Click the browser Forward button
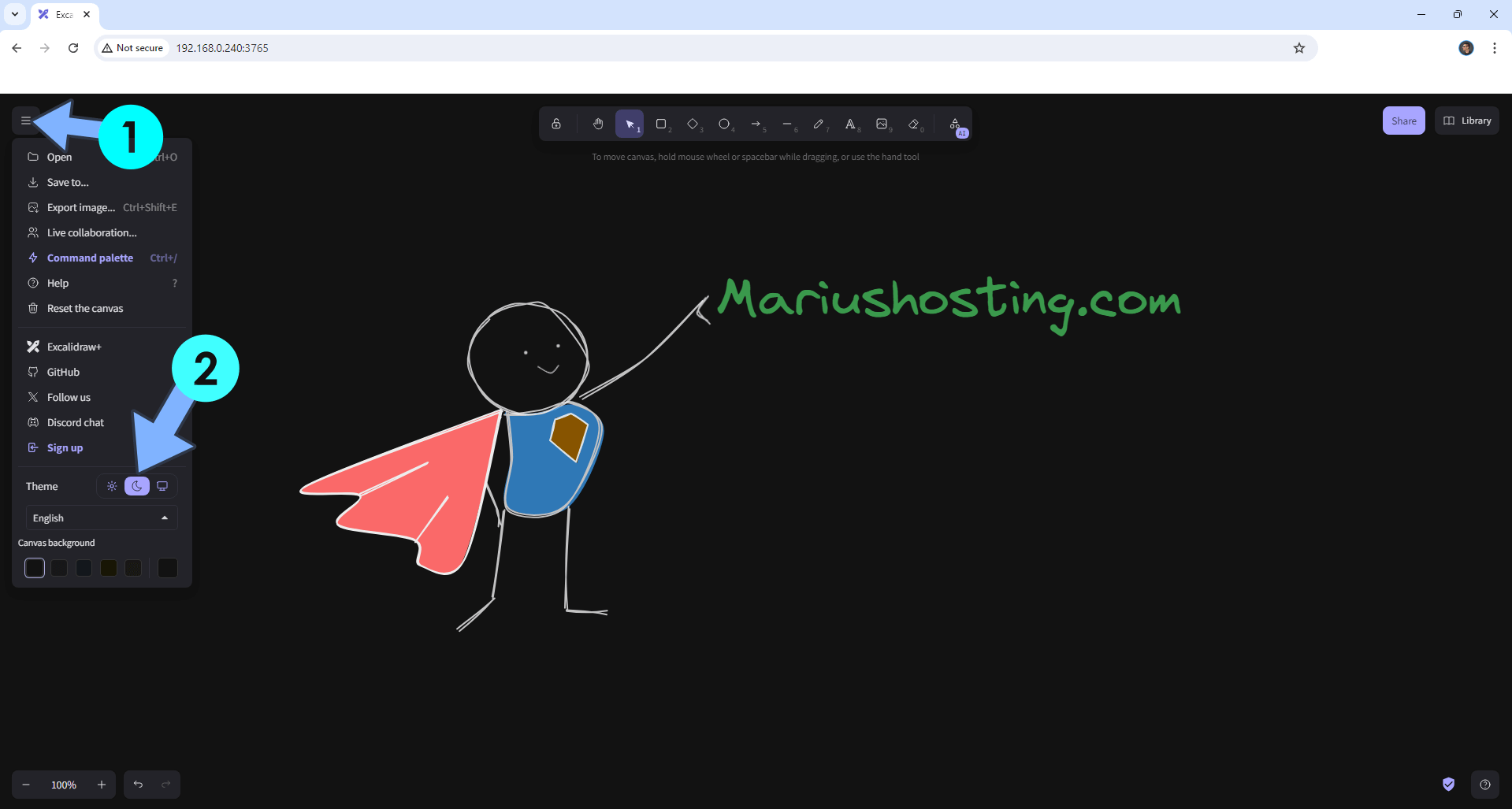The image size is (1512, 809). 45,48
